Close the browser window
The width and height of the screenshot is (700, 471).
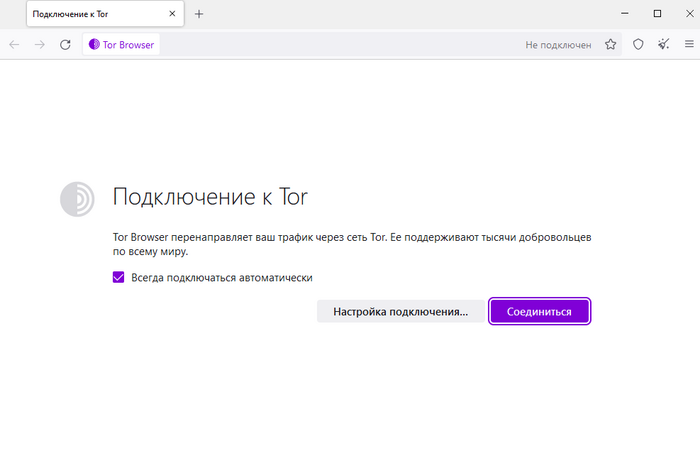(689, 14)
